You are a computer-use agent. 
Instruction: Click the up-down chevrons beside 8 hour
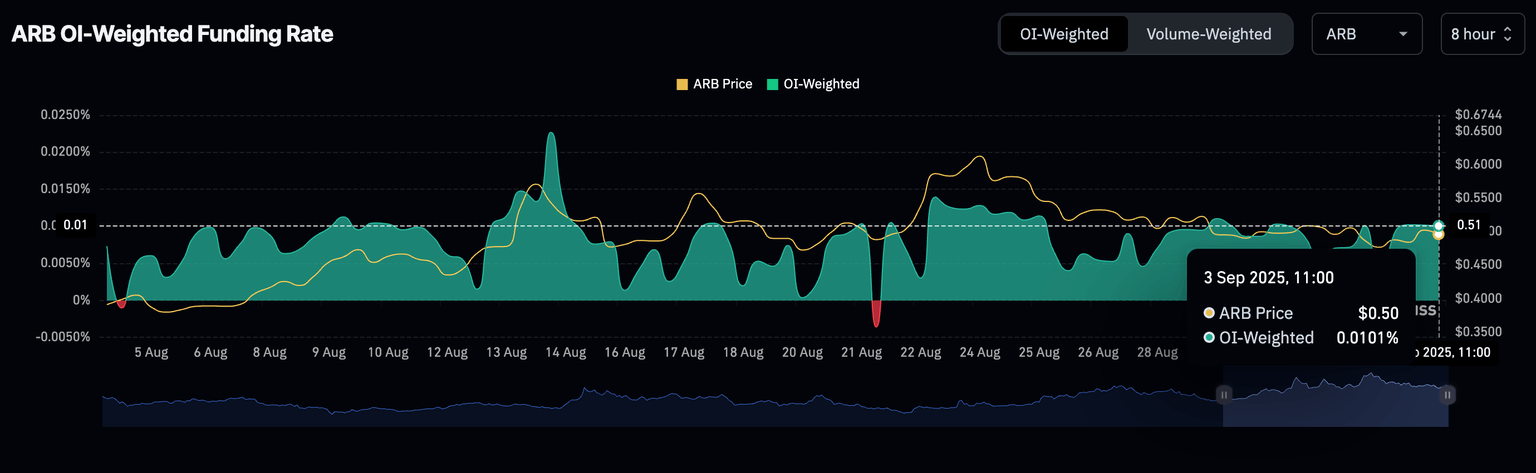[1507, 34]
